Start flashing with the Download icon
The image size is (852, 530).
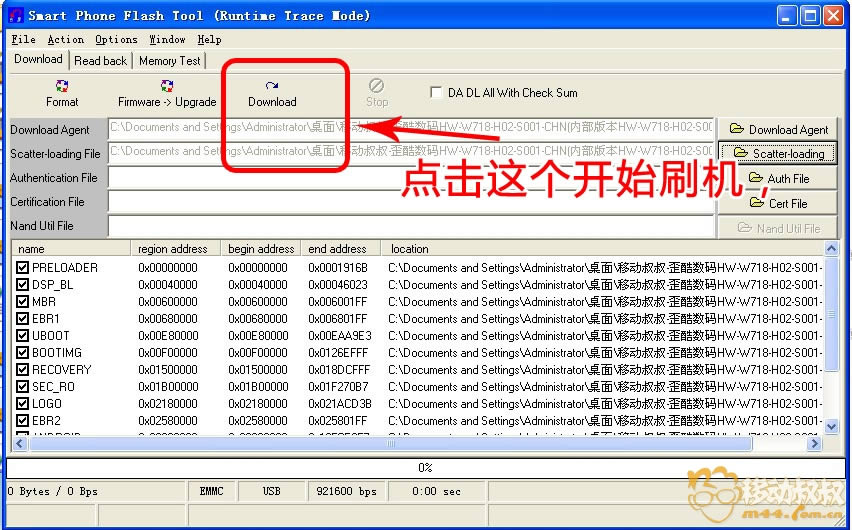pos(272,93)
